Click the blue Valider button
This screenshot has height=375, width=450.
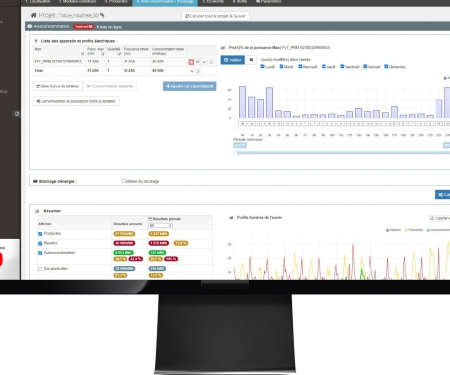[x=233, y=60]
